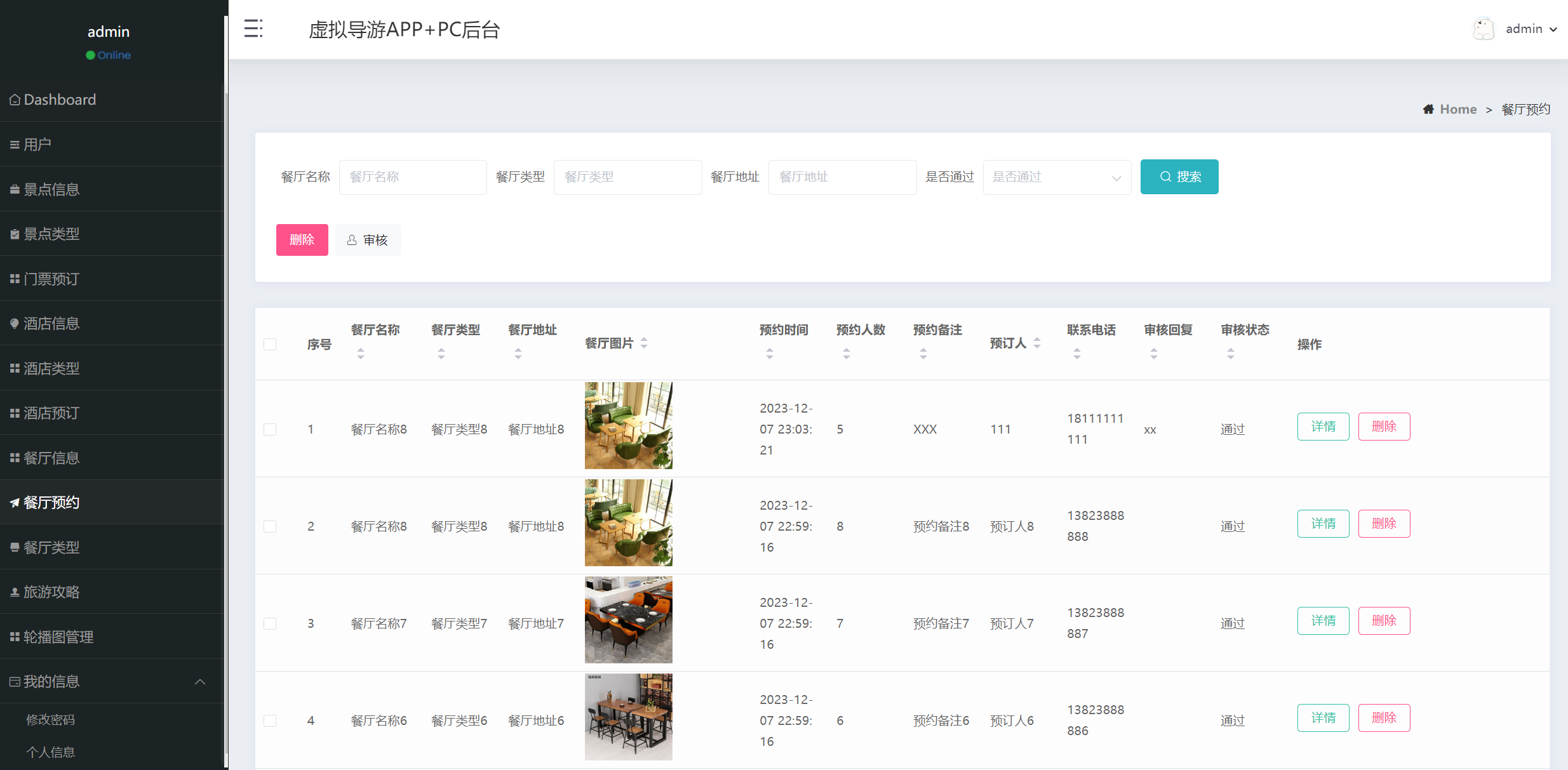Open 旅游攻略 from the sidebar
Viewport: 1568px width, 770px height.
(x=51, y=592)
